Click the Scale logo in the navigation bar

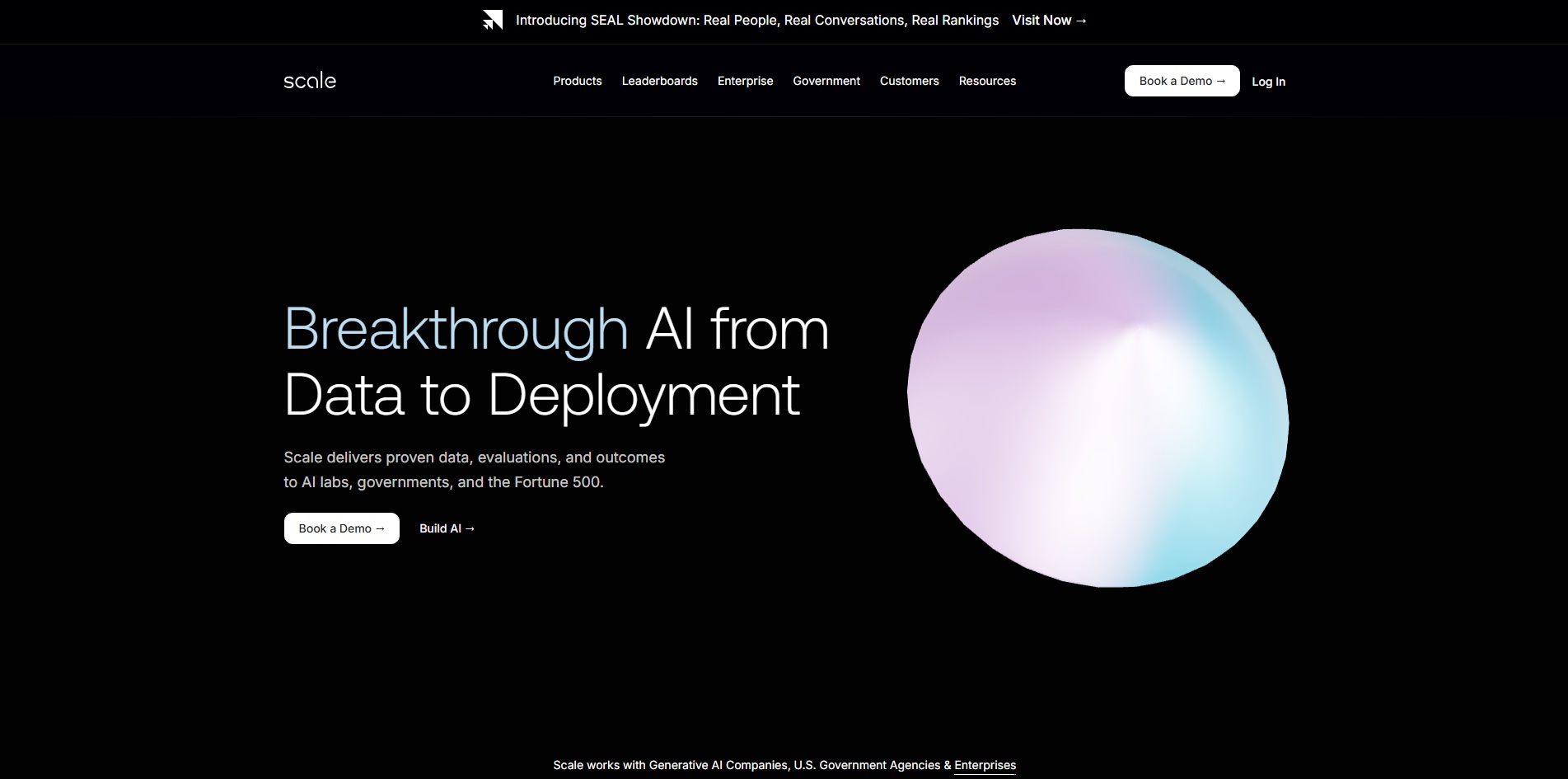310,81
